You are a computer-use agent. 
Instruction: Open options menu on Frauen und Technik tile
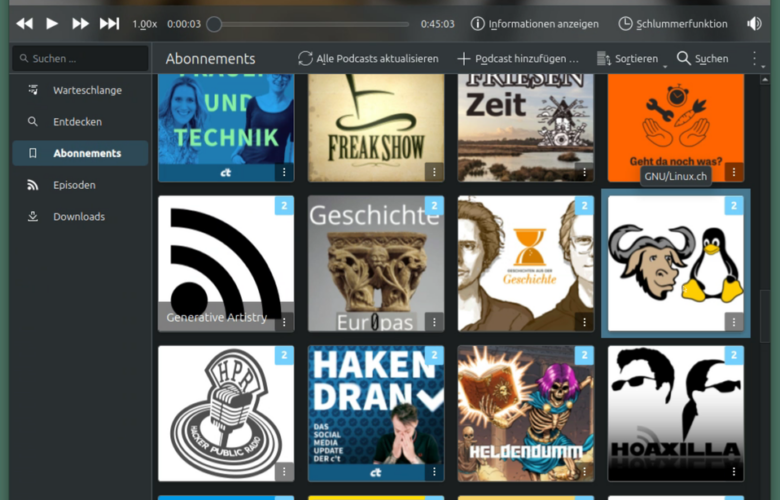pos(284,172)
